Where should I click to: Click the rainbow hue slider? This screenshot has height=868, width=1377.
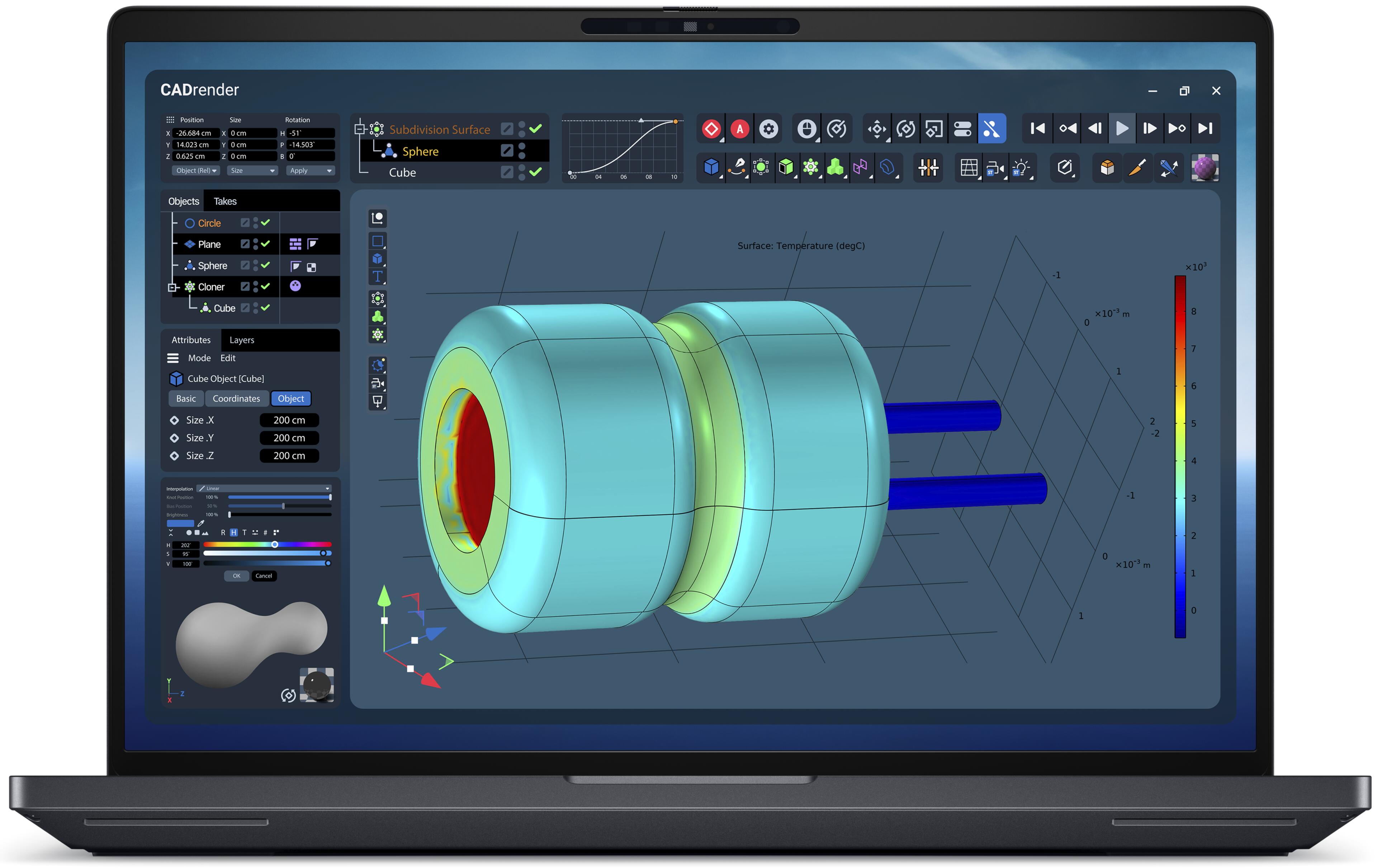click(x=267, y=544)
